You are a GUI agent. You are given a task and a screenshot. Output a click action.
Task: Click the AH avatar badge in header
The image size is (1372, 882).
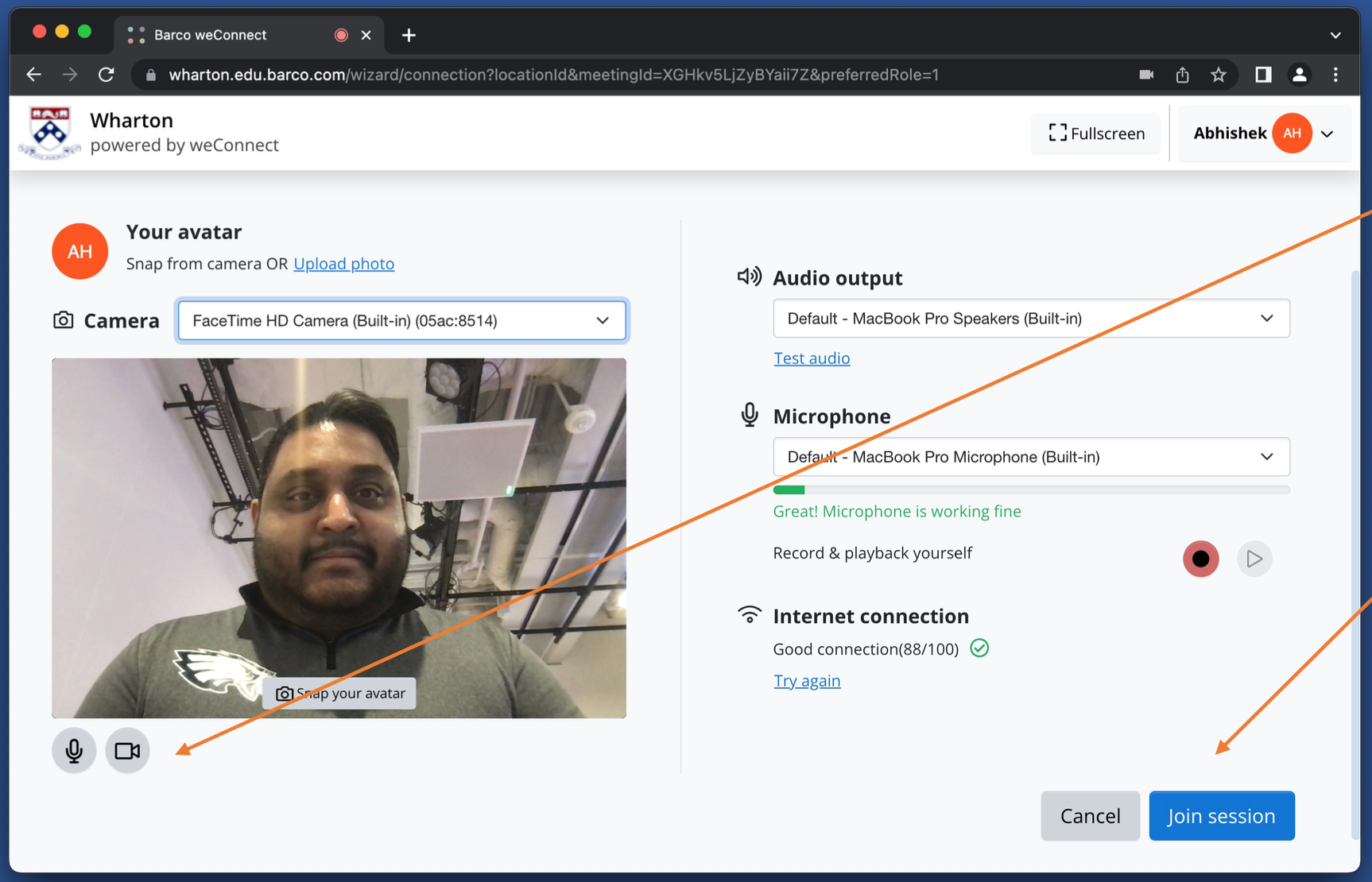point(1292,133)
